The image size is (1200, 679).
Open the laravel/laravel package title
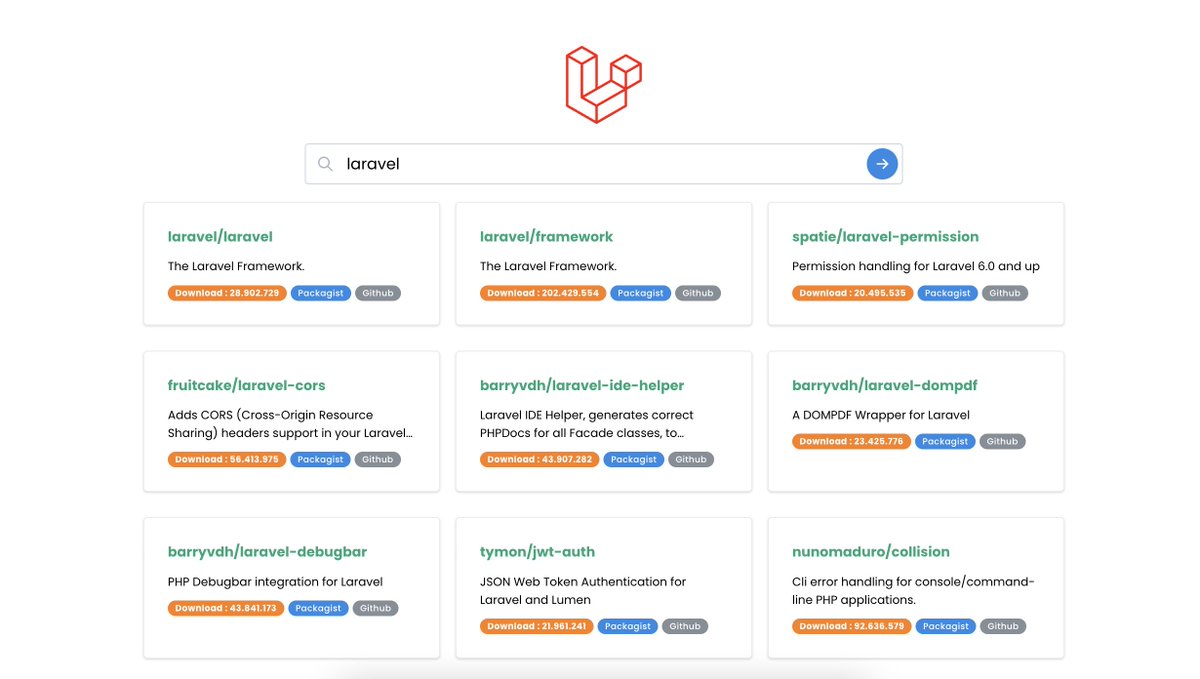(220, 237)
